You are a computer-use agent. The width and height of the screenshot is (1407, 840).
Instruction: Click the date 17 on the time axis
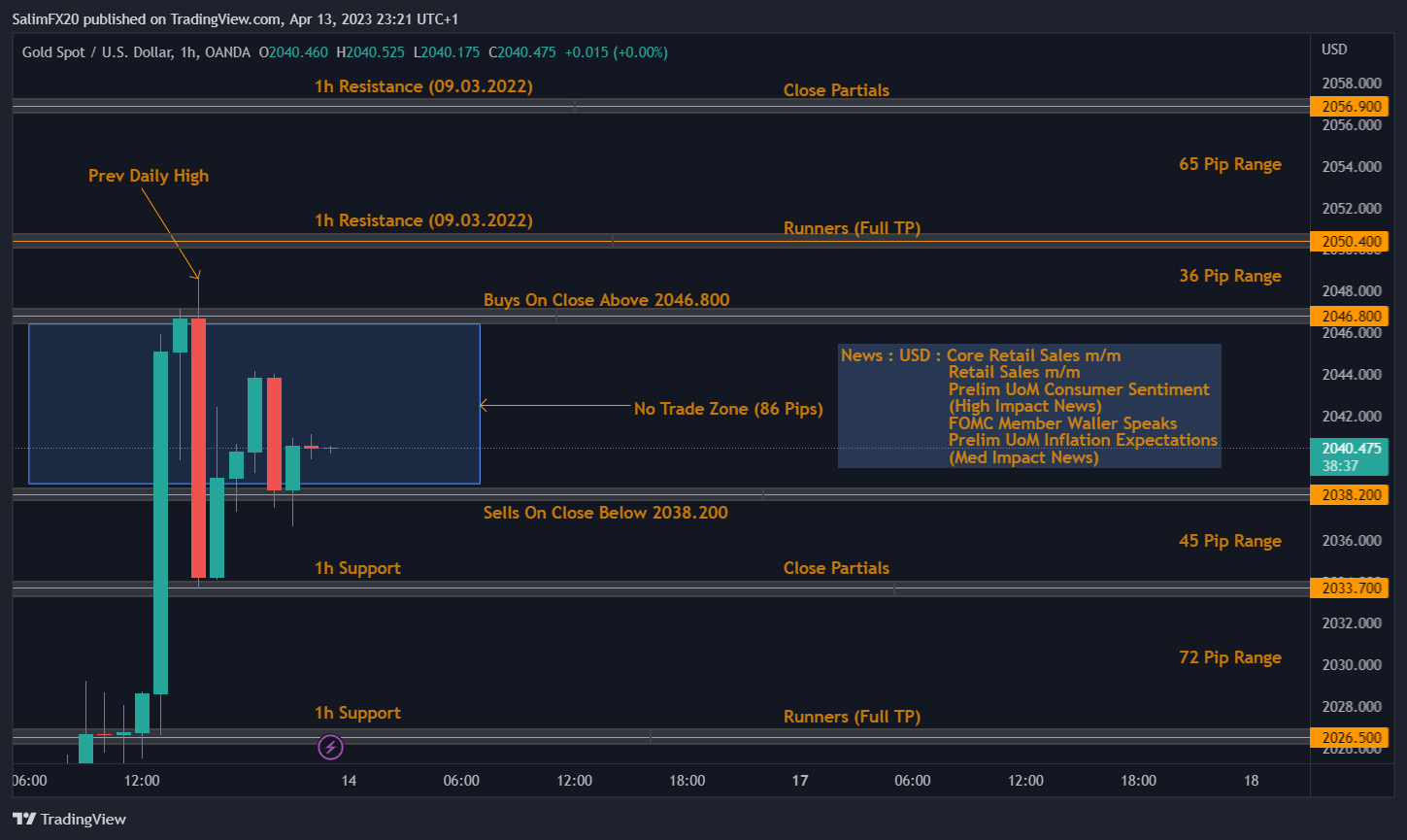click(800, 780)
